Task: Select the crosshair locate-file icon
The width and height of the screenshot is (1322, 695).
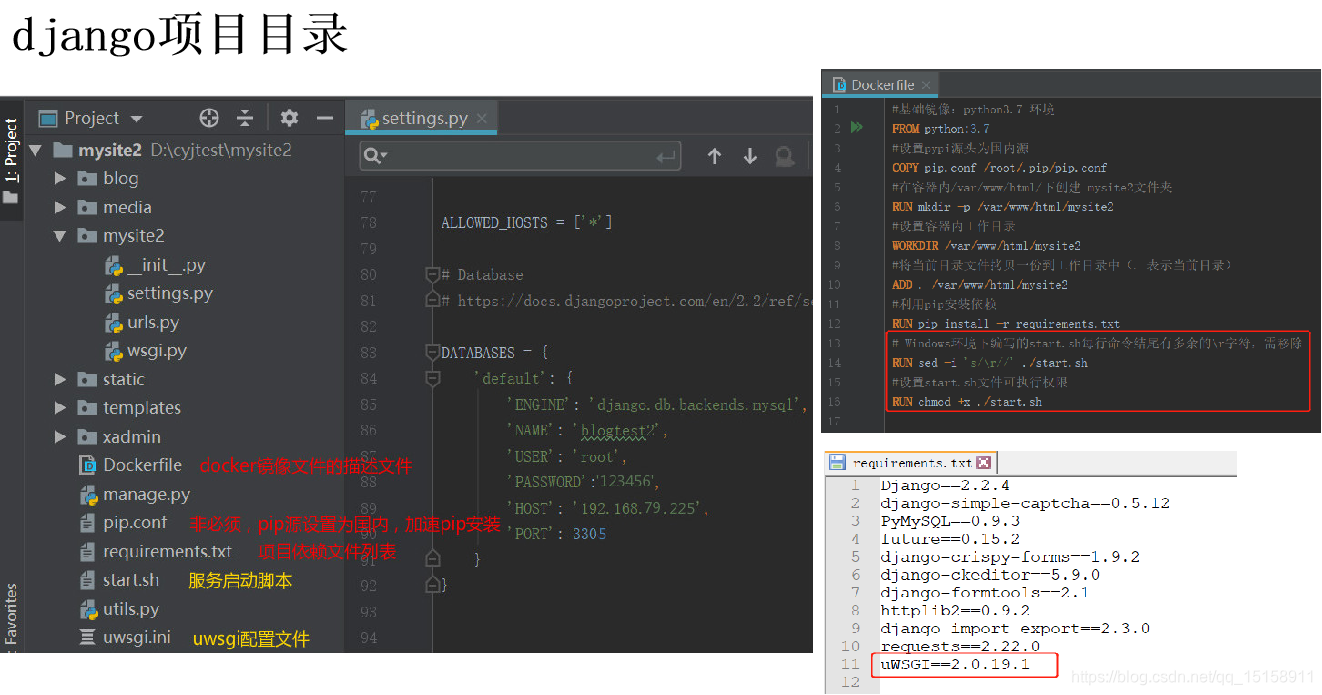Action: point(209,118)
